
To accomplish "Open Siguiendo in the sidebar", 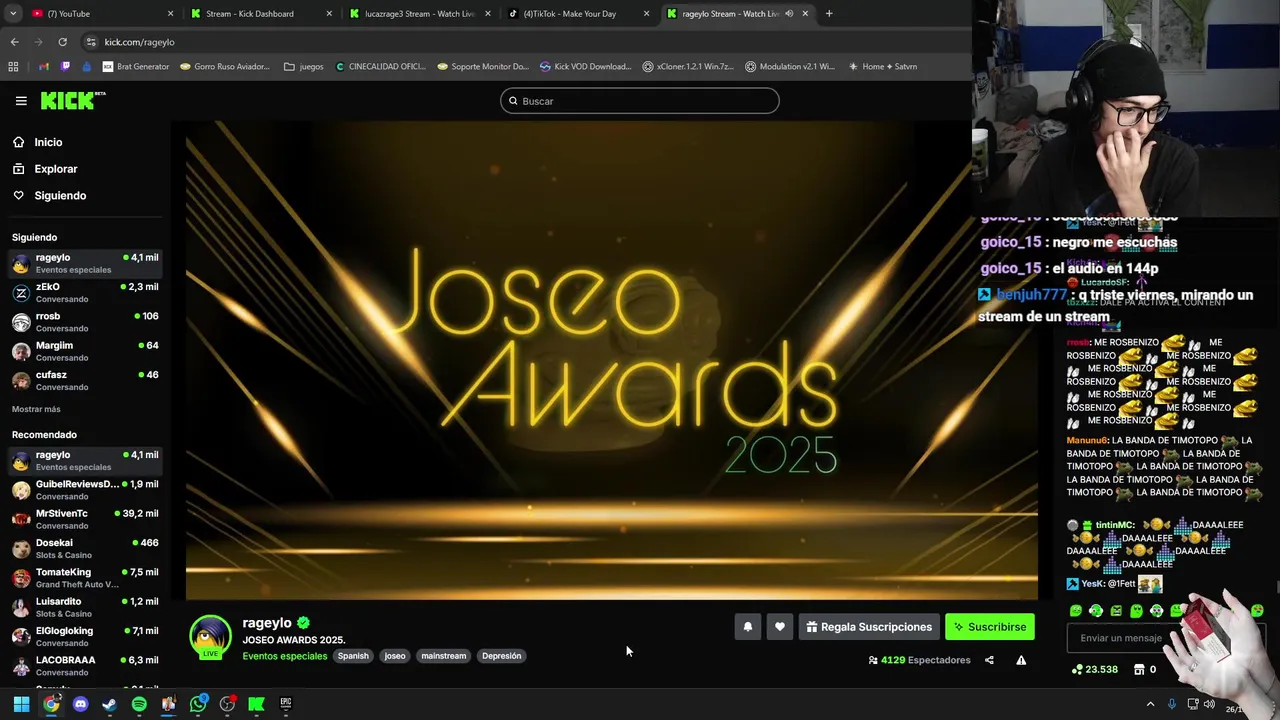I will point(60,196).
